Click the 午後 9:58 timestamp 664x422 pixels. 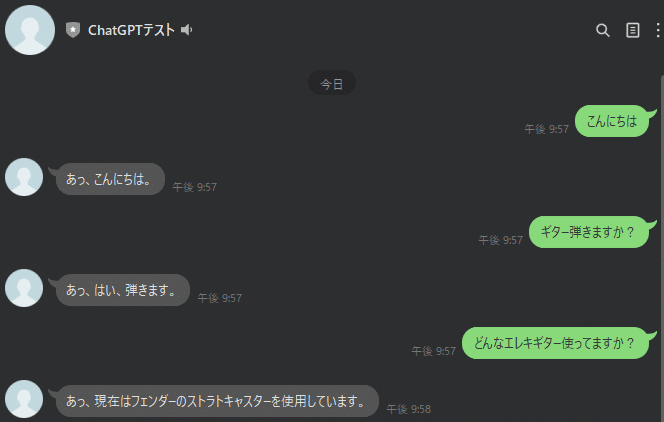(x=409, y=409)
